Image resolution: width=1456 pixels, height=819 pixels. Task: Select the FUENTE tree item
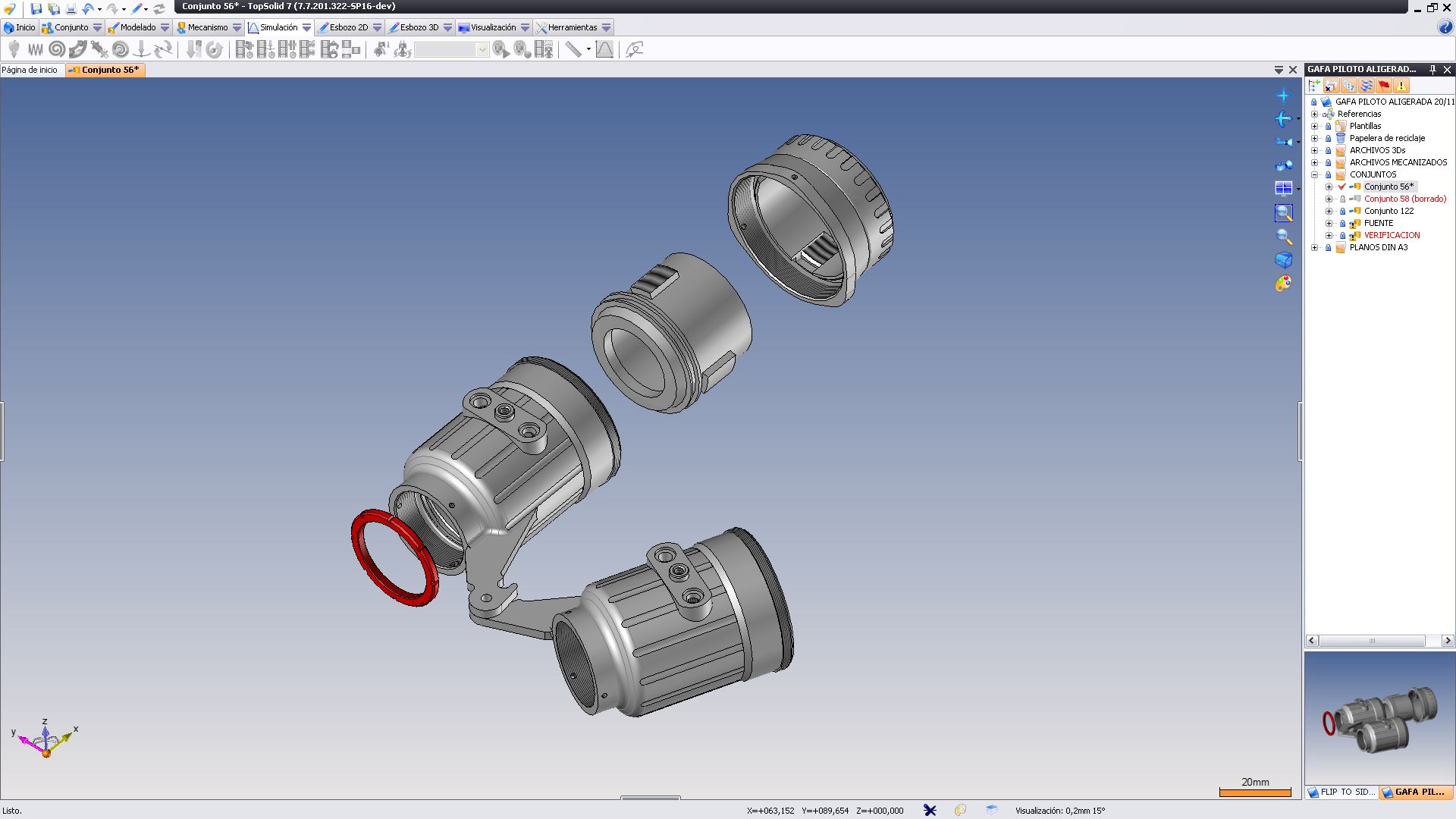tap(1378, 223)
